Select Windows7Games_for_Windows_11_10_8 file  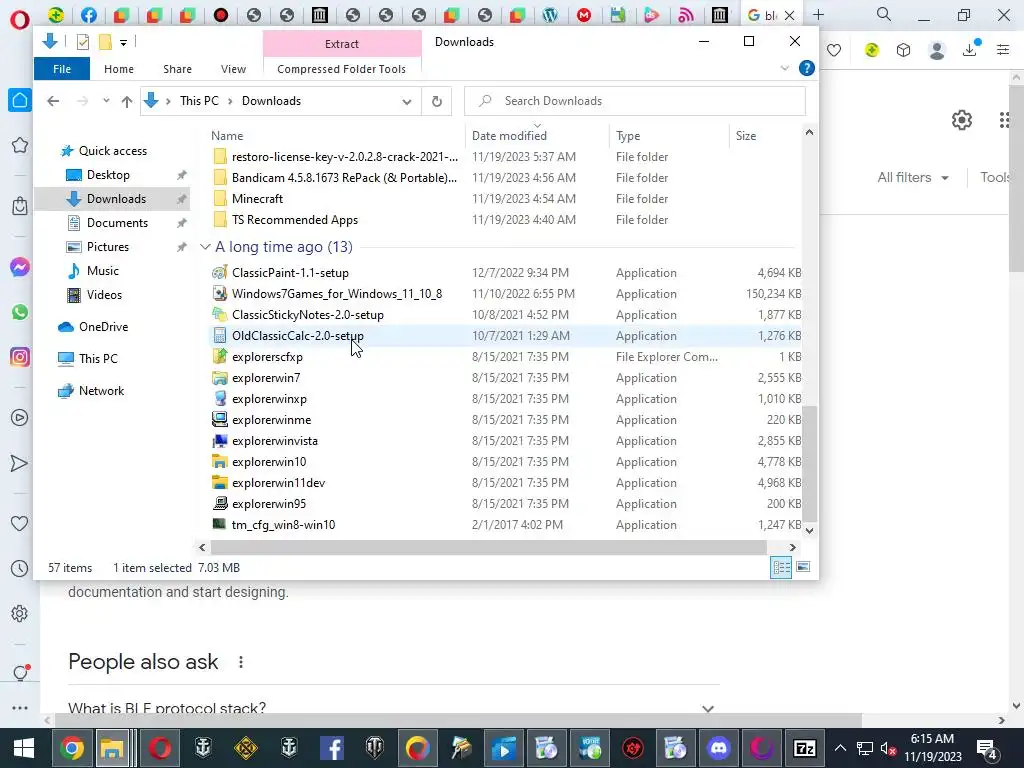click(x=336, y=294)
